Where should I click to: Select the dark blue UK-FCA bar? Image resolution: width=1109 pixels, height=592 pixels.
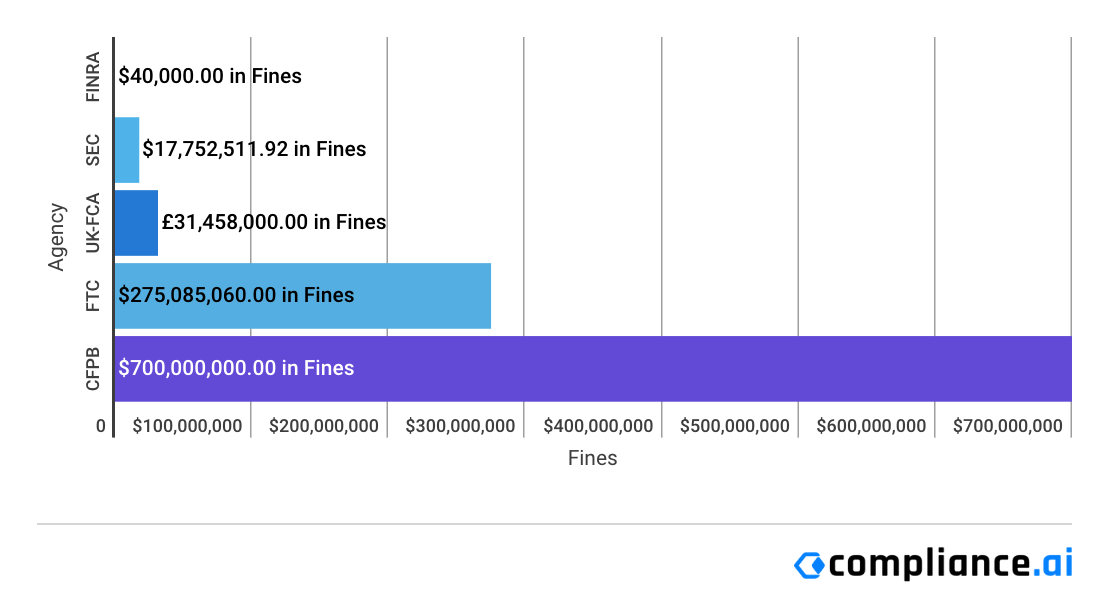(136, 222)
